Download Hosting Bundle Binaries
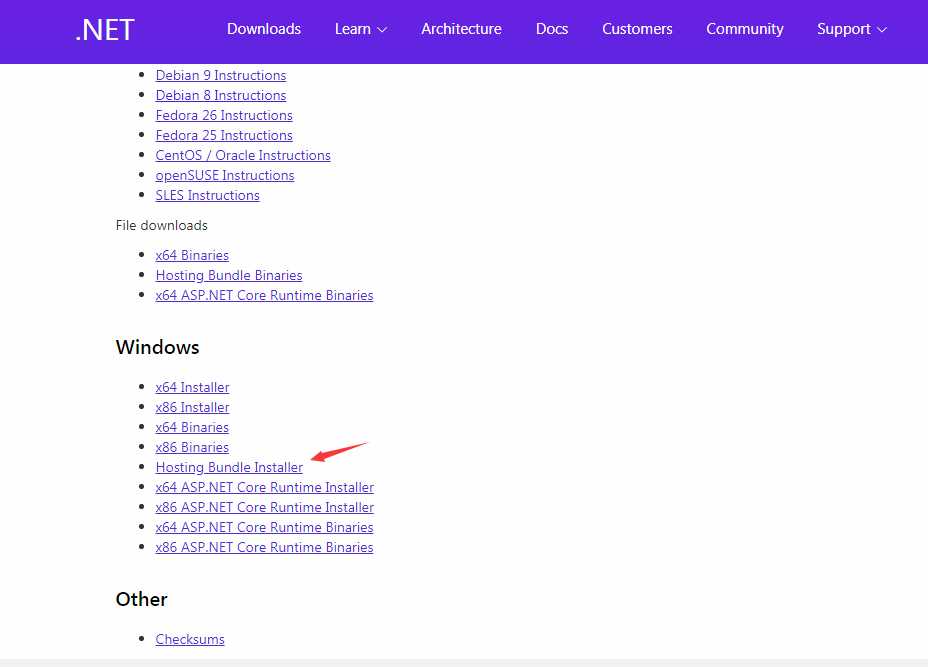Image resolution: width=928 pixels, height=667 pixels. coord(229,275)
